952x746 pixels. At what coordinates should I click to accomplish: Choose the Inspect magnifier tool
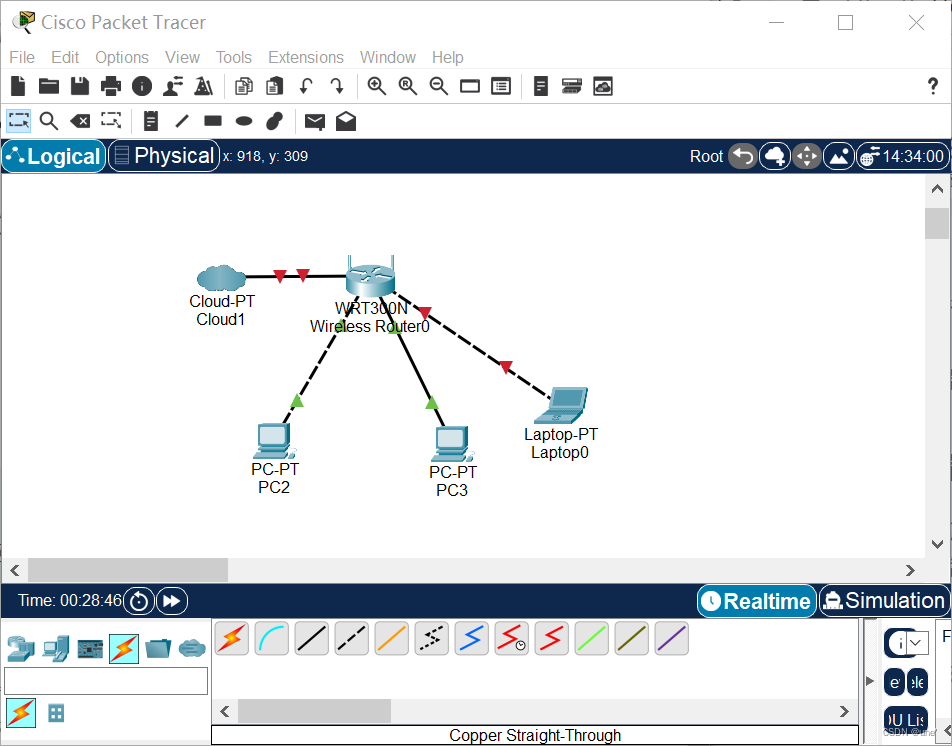tap(49, 121)
